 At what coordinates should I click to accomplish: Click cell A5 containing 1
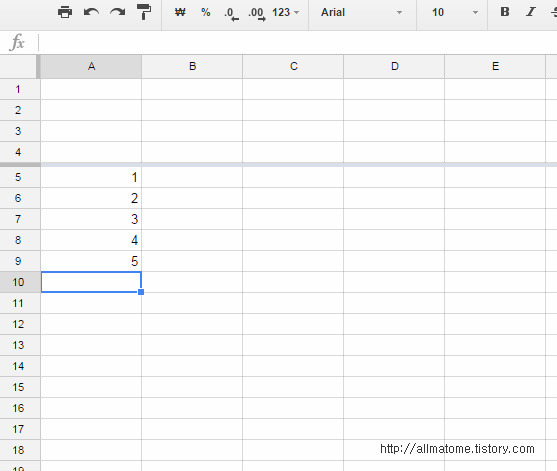point(91,177)
